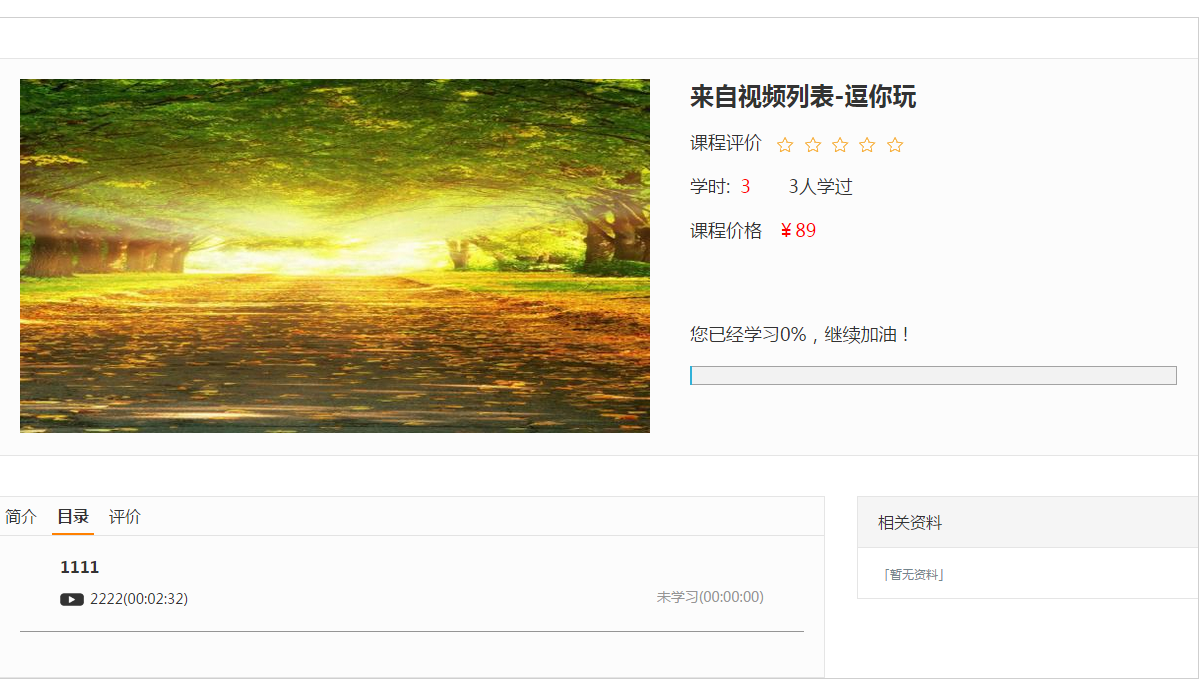Open the 简介 tab
The width and height of the screenshot is (1203, 691).
click(x=21, y=517)
